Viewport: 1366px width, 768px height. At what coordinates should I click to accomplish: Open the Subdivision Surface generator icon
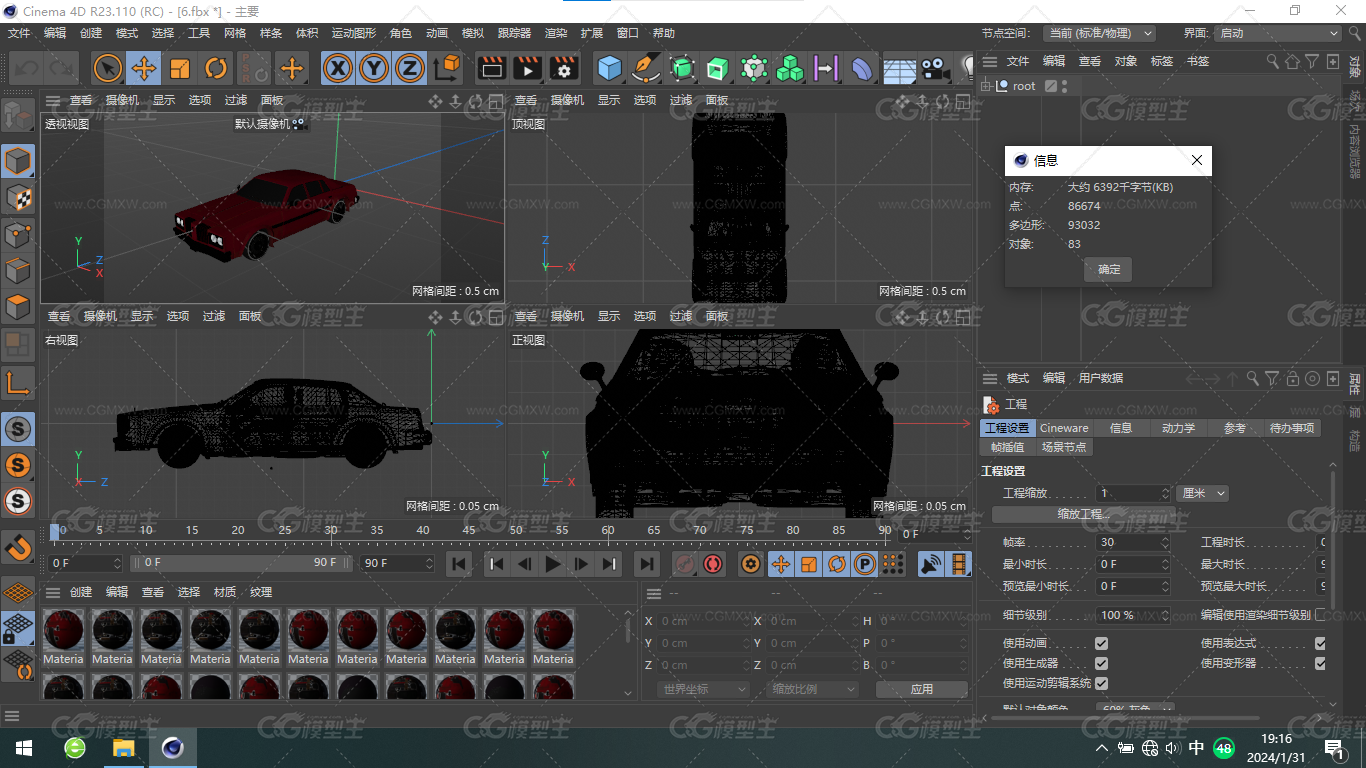(682, 68)
